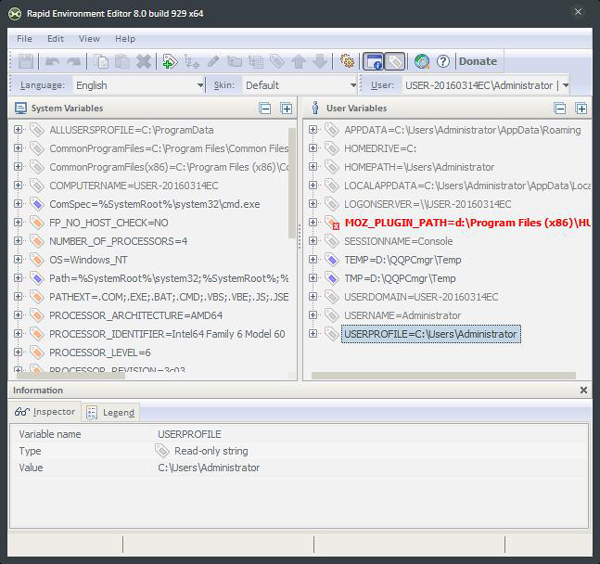The height and width of the screenshot is (564, 600).
Task: Expand the ComSpec variable node
Action: [18, 204]
